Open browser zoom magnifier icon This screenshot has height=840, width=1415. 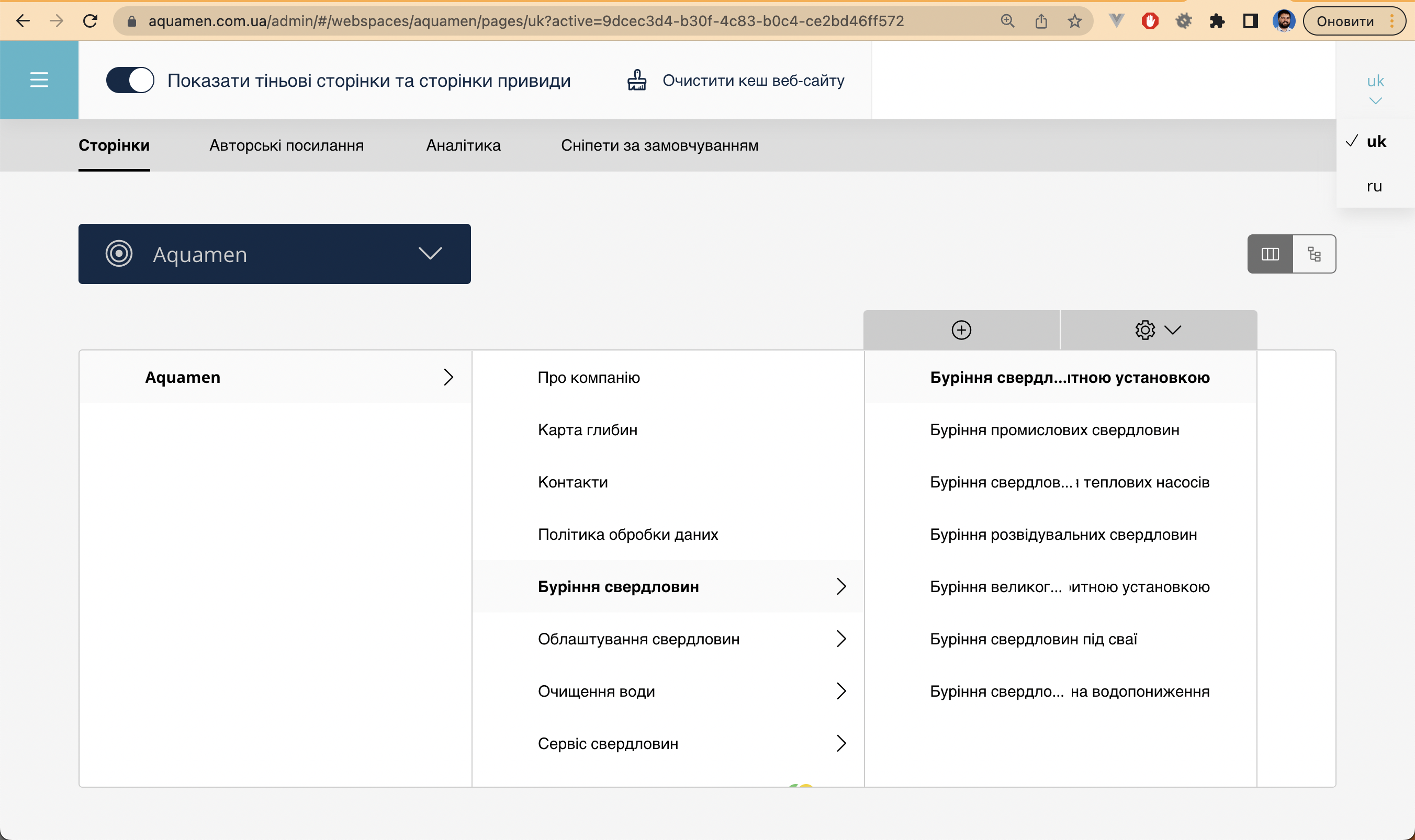pyautogui.click(x=1007, y=21)
